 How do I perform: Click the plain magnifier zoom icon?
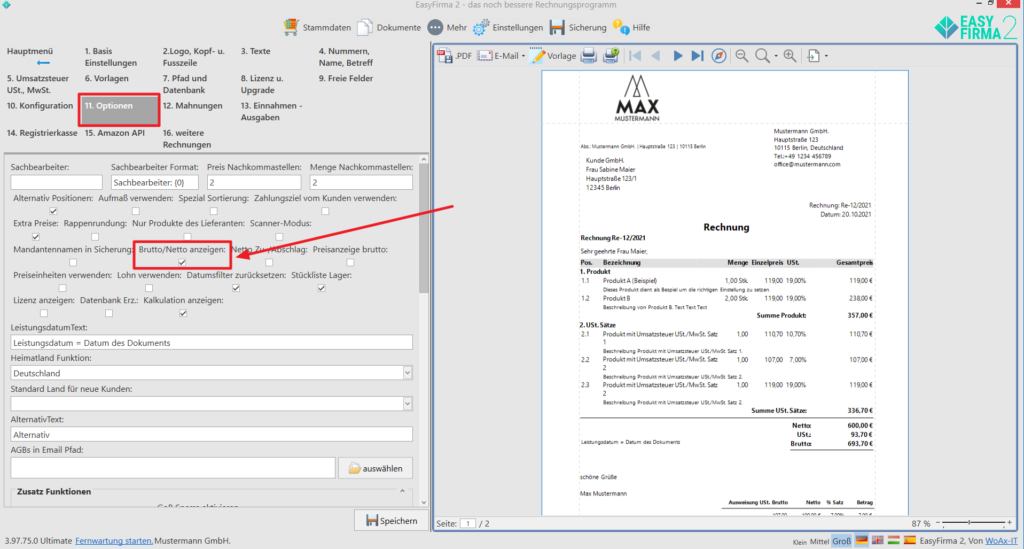[x=762, y=56]
